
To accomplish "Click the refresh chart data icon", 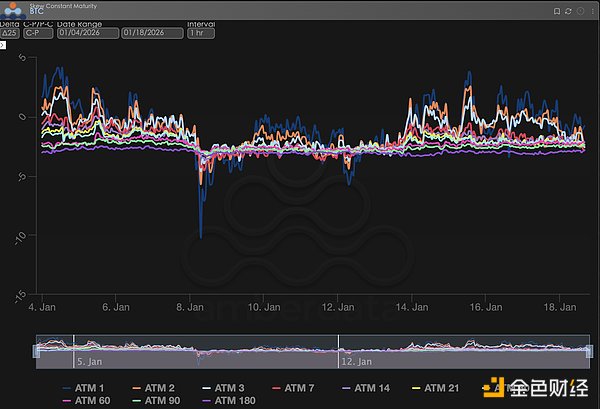I will tap(568, 10).
